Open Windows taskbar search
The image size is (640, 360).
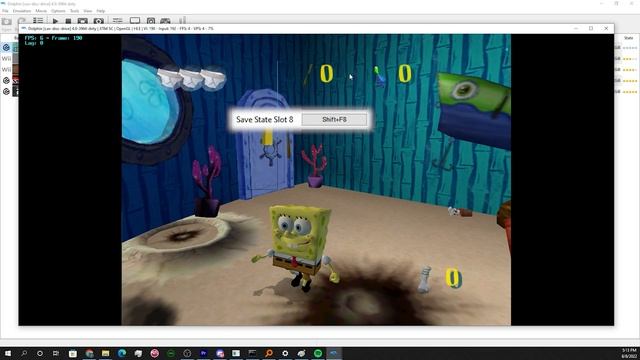[x=24, y=353]
